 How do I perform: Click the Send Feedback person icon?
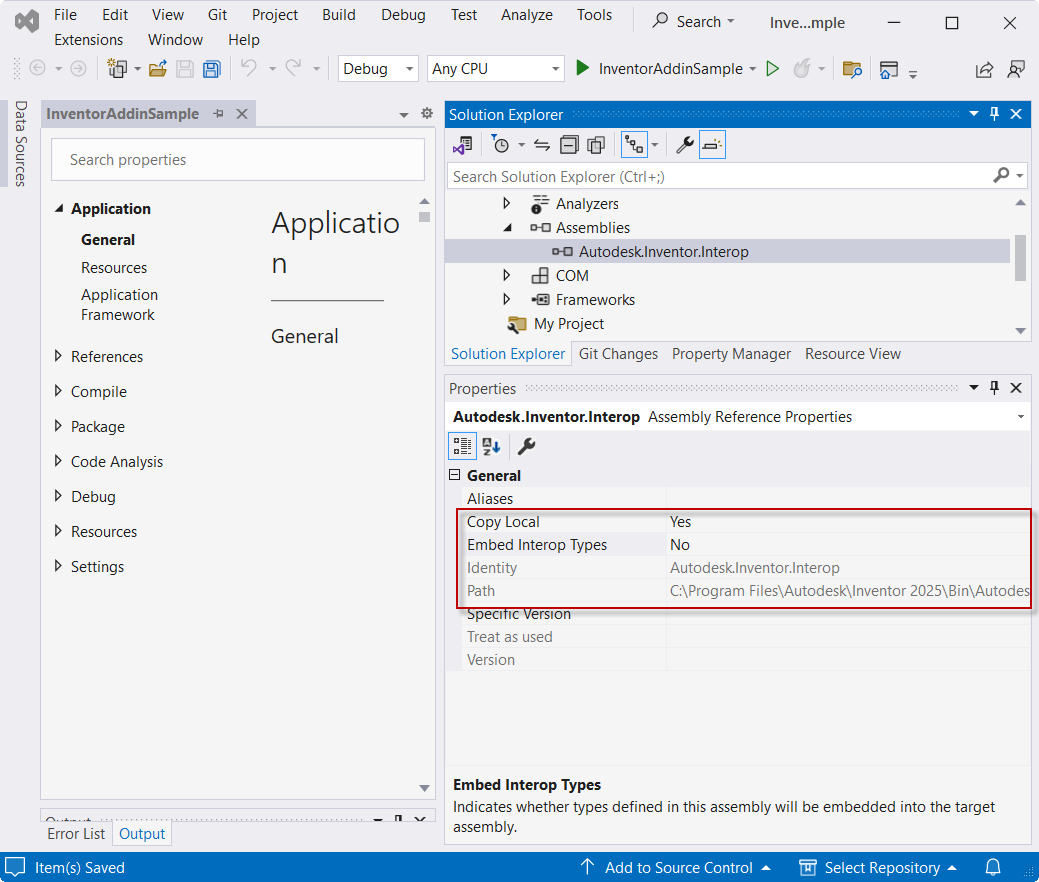pyautogui.click(x=1015, y=69)
